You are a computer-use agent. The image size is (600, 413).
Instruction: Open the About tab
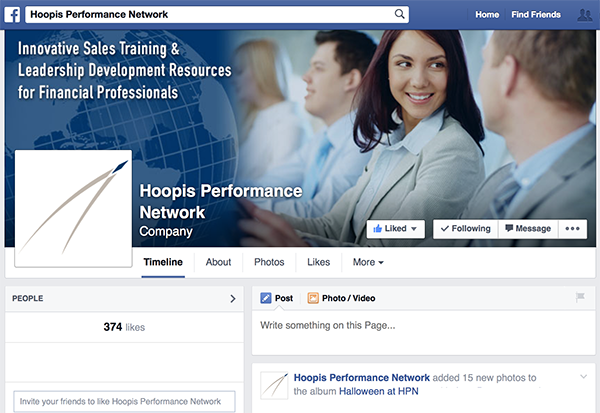click(x=218, y=262)
